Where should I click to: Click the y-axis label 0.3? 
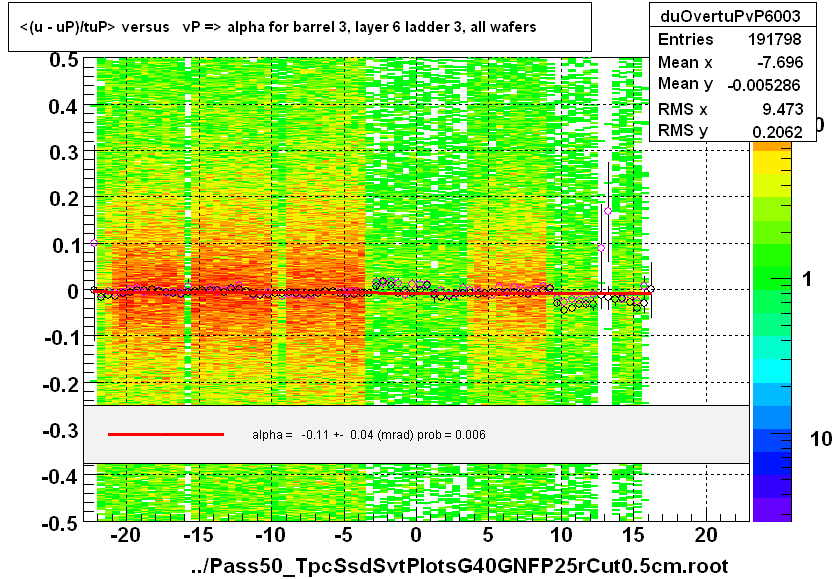(x=64, y=153)
